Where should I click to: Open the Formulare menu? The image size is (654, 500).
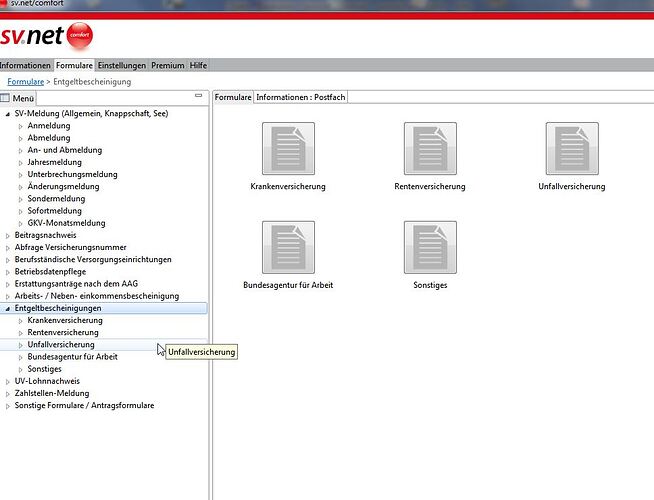click(x=74, y=65)
